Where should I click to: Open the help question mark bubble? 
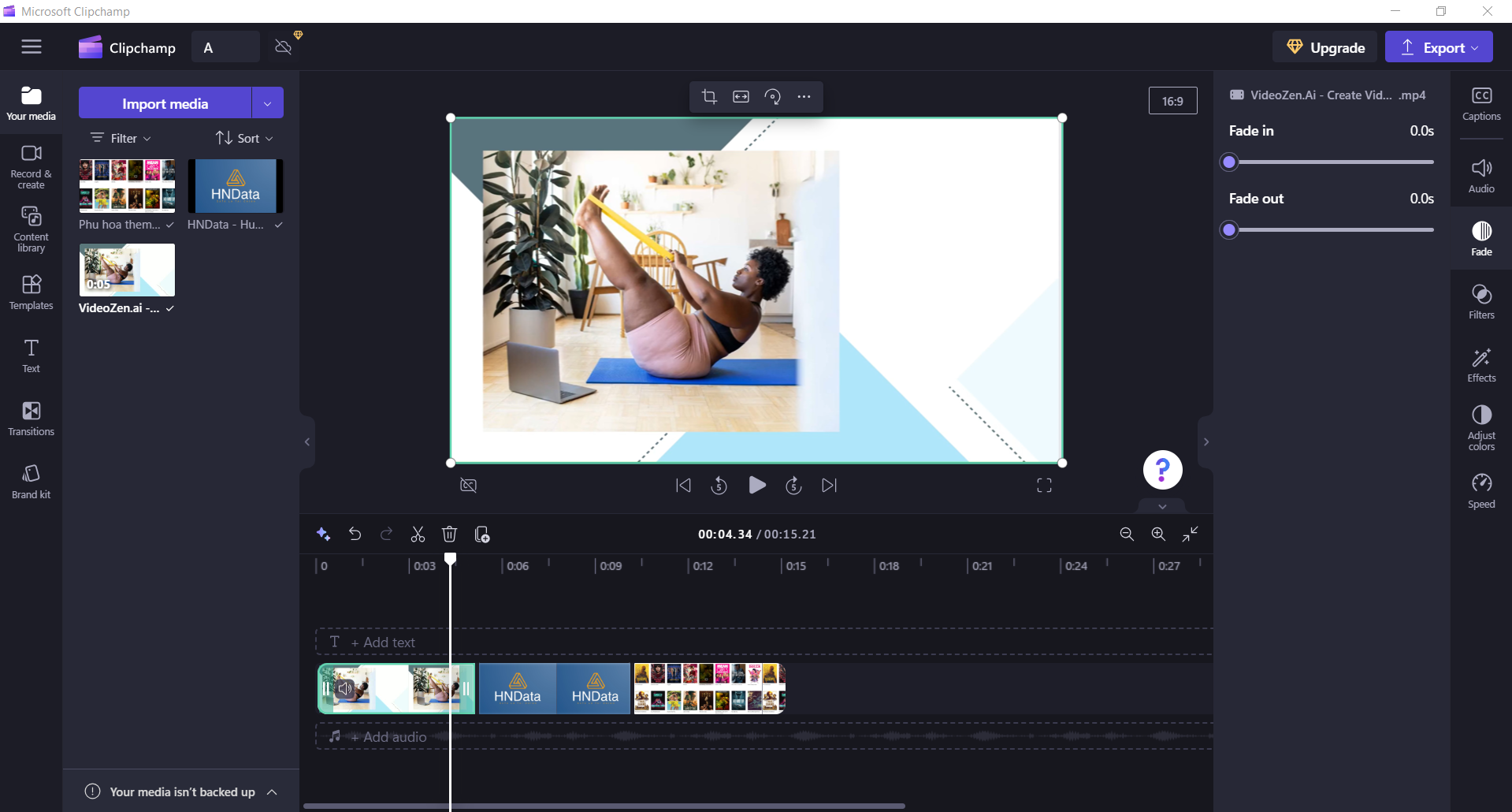pos(1162,470)
